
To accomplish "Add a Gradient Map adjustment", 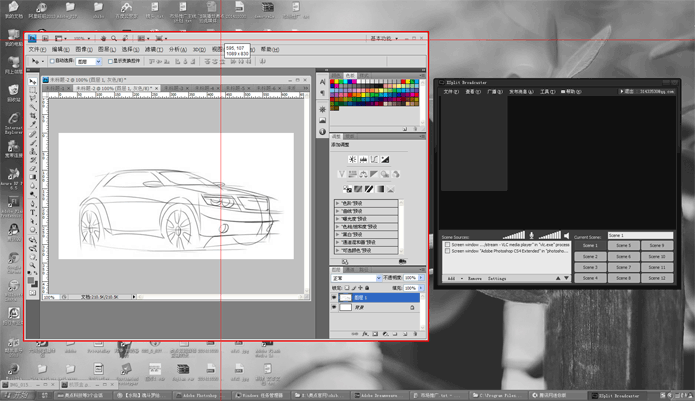I will tap(380, 189).
